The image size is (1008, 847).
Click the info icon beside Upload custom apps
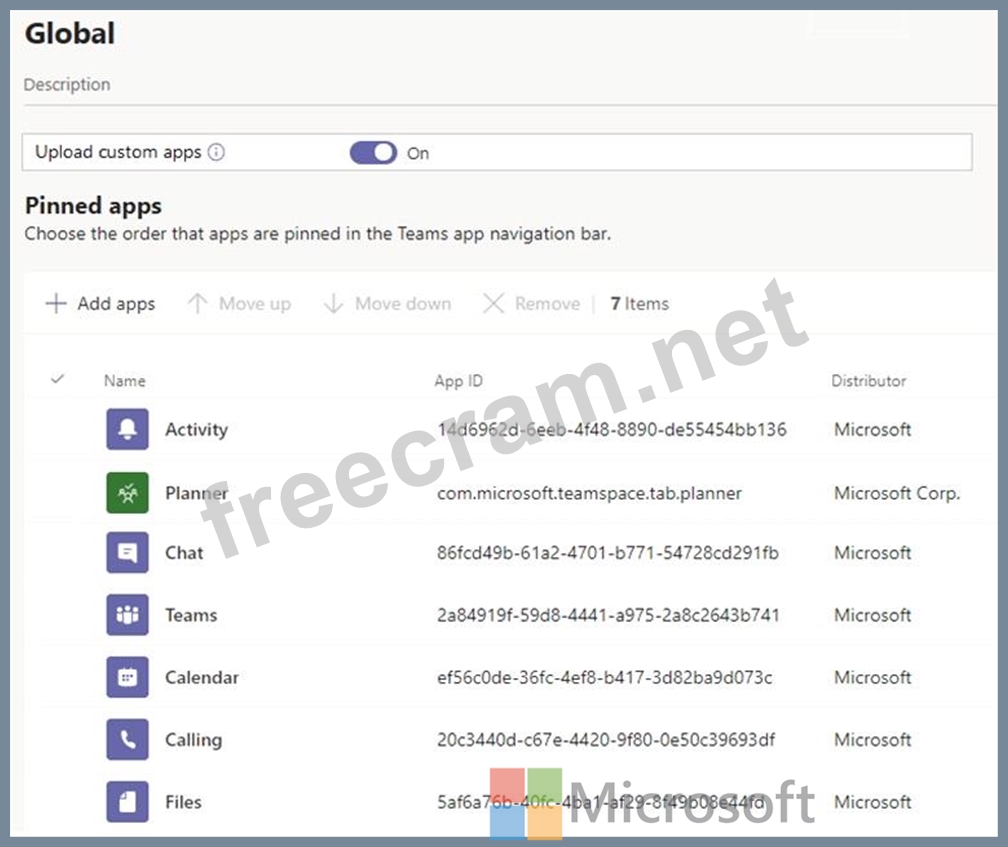point(216,153)
